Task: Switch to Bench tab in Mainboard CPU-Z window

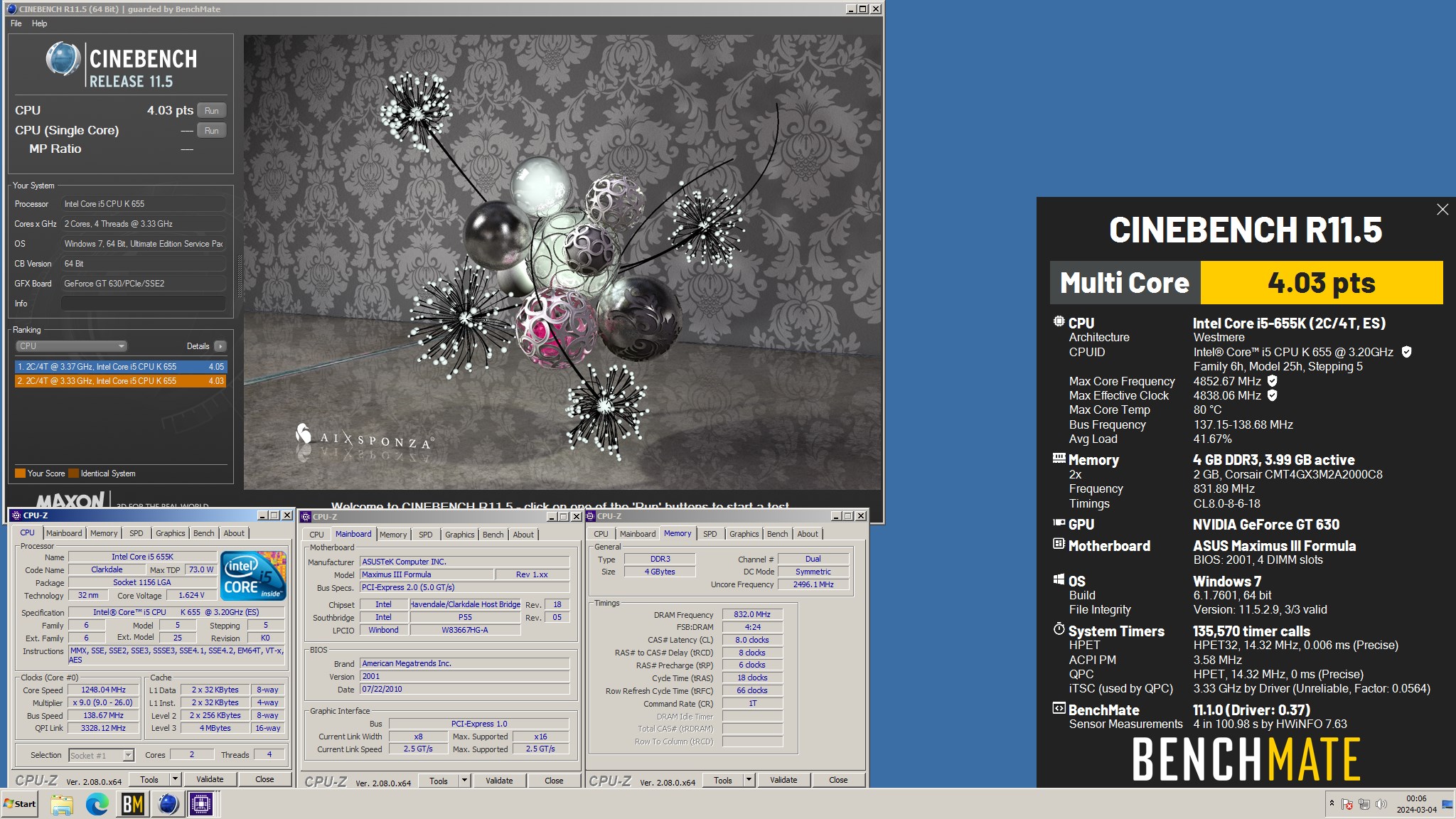Action: (x=493, y=535)
